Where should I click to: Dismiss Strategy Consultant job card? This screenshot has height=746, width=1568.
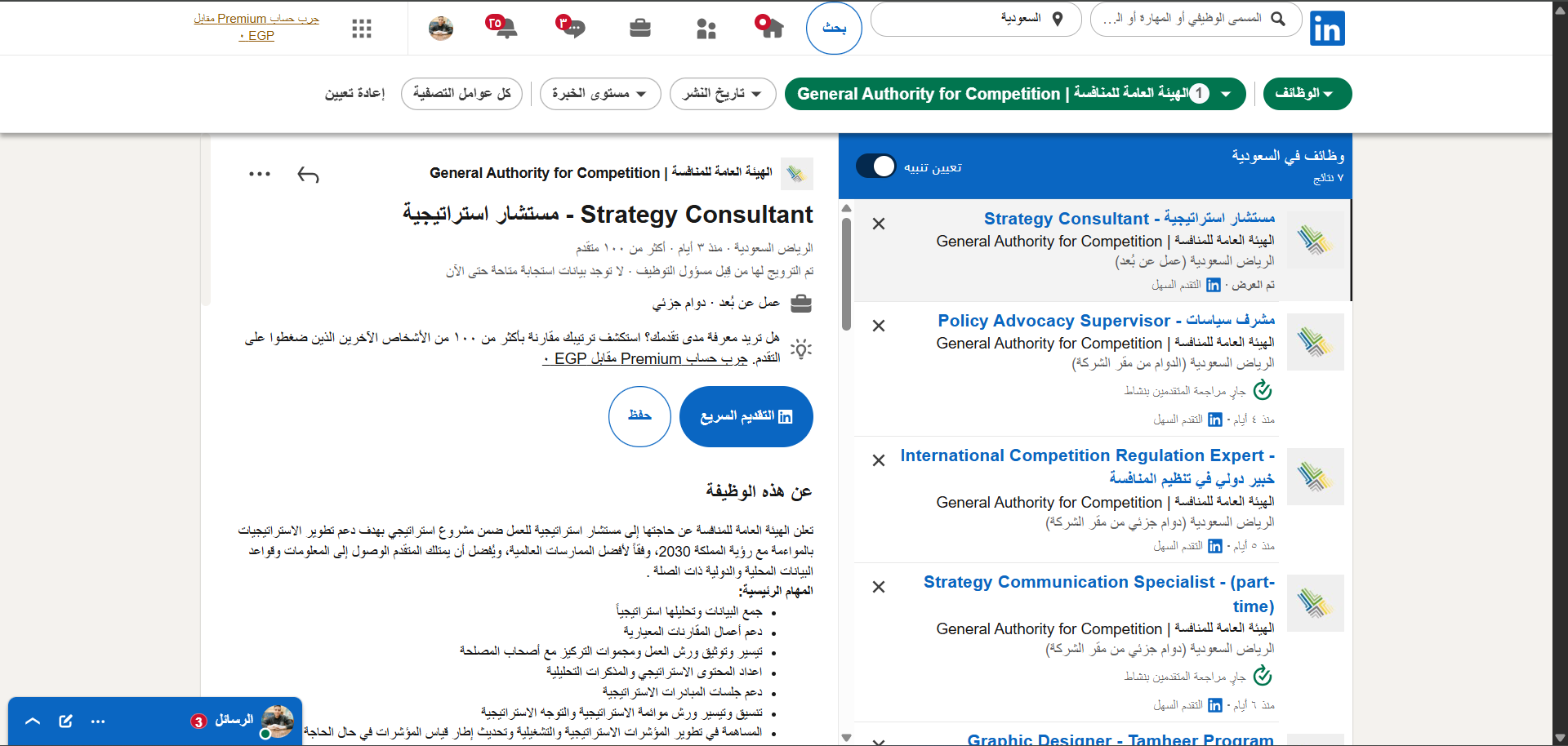pyautogui.click(x=879, y=224)
